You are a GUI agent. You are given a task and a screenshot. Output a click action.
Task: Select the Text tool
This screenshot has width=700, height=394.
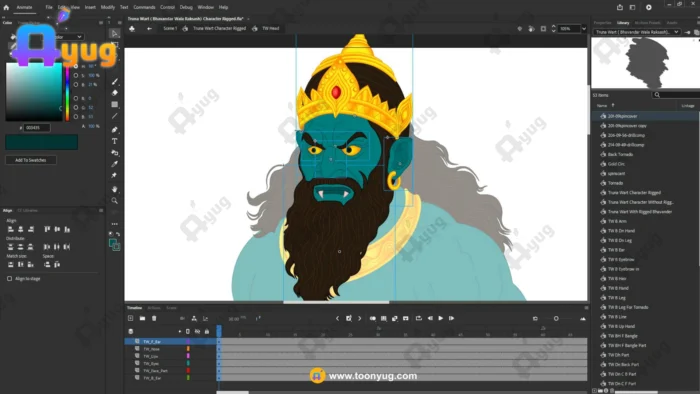[115, 141]
